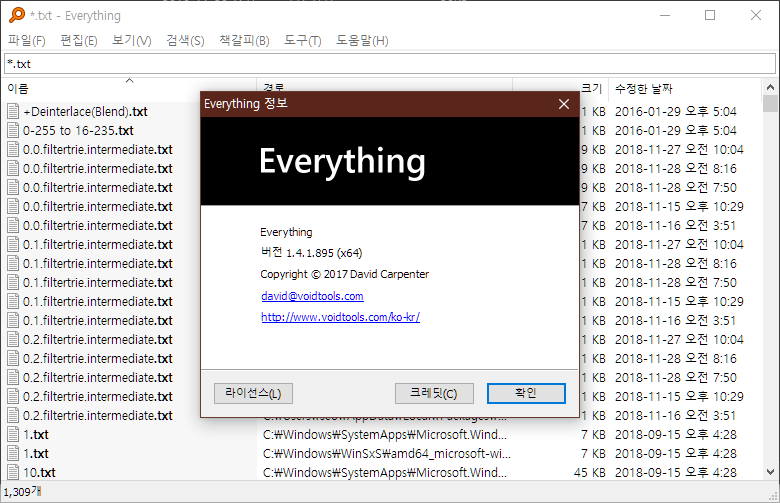Click the 라이선스(L) button

pyautogui.click(x=253, y=394)
